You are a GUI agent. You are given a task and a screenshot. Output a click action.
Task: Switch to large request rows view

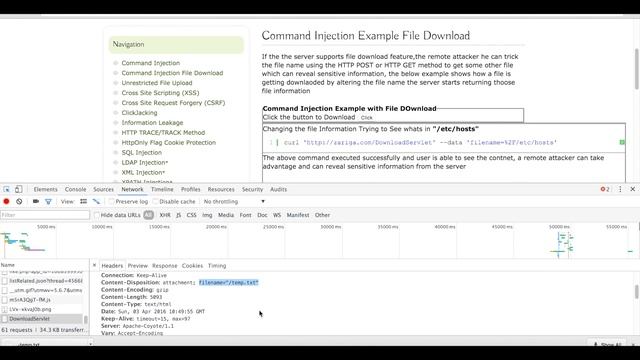pos(84,202)
